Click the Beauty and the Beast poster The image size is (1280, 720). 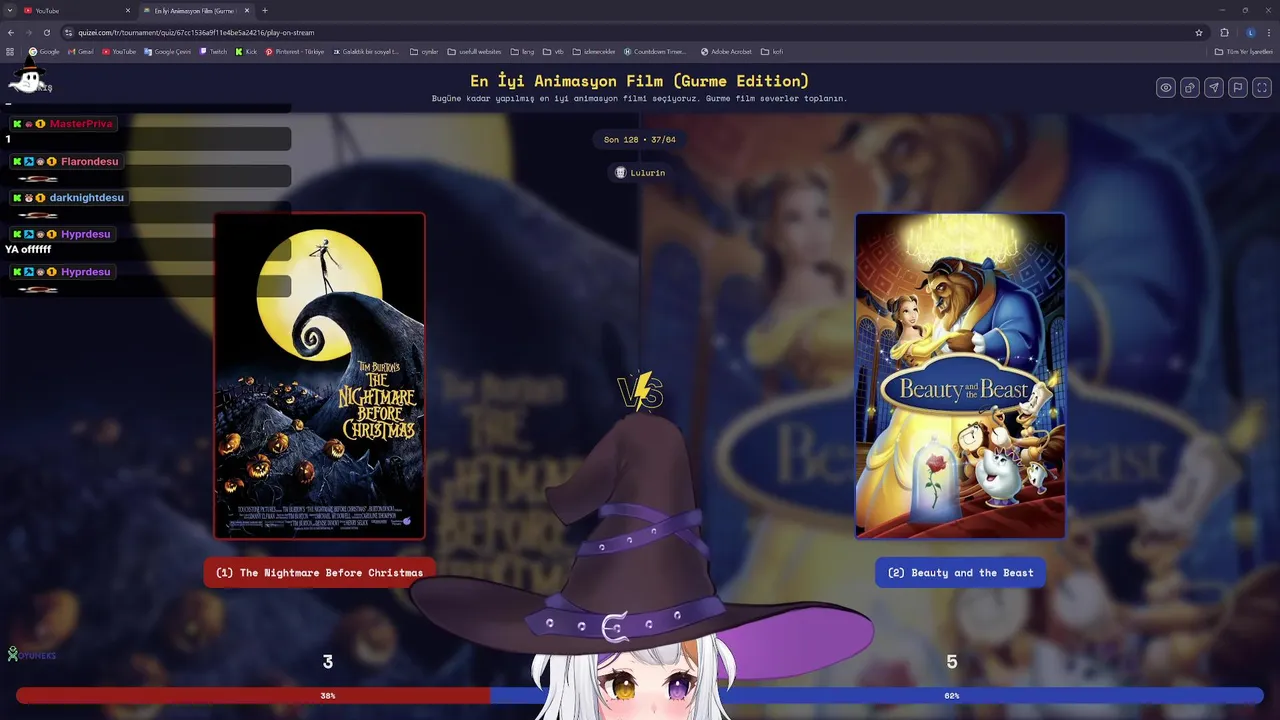coord(960,376)
